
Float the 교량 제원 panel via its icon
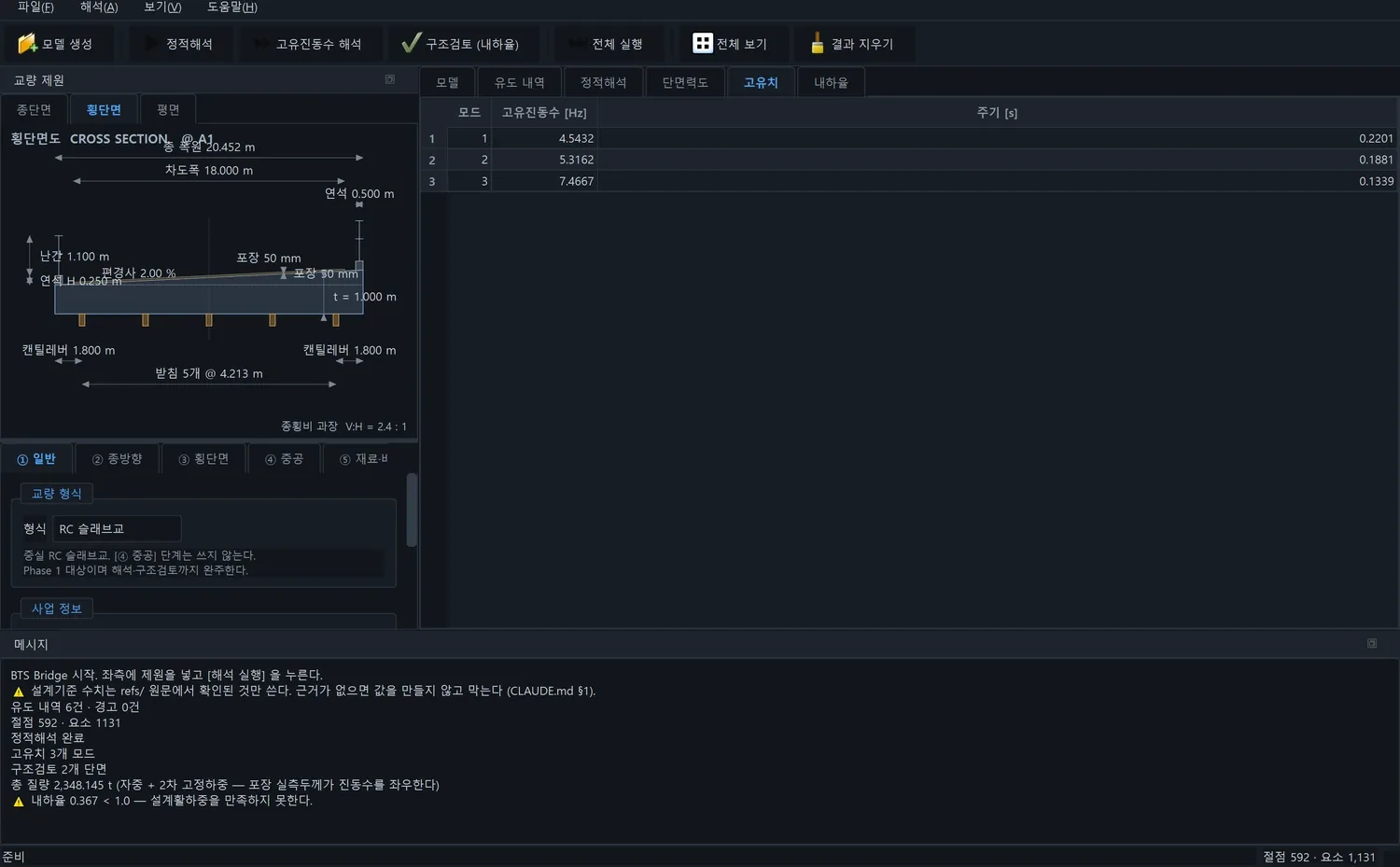(390, 79)
